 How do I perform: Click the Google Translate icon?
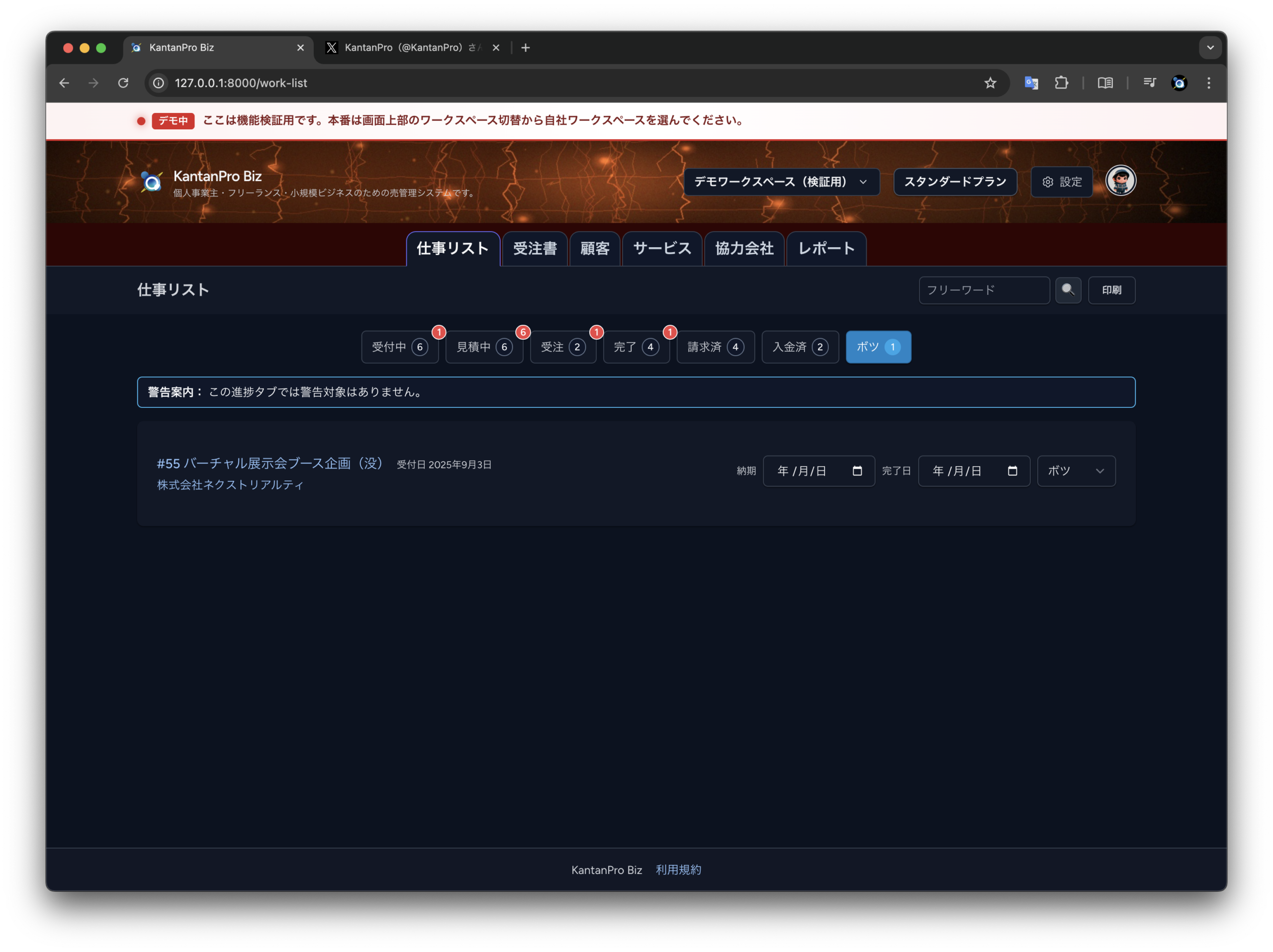(x=1031, y=83)
